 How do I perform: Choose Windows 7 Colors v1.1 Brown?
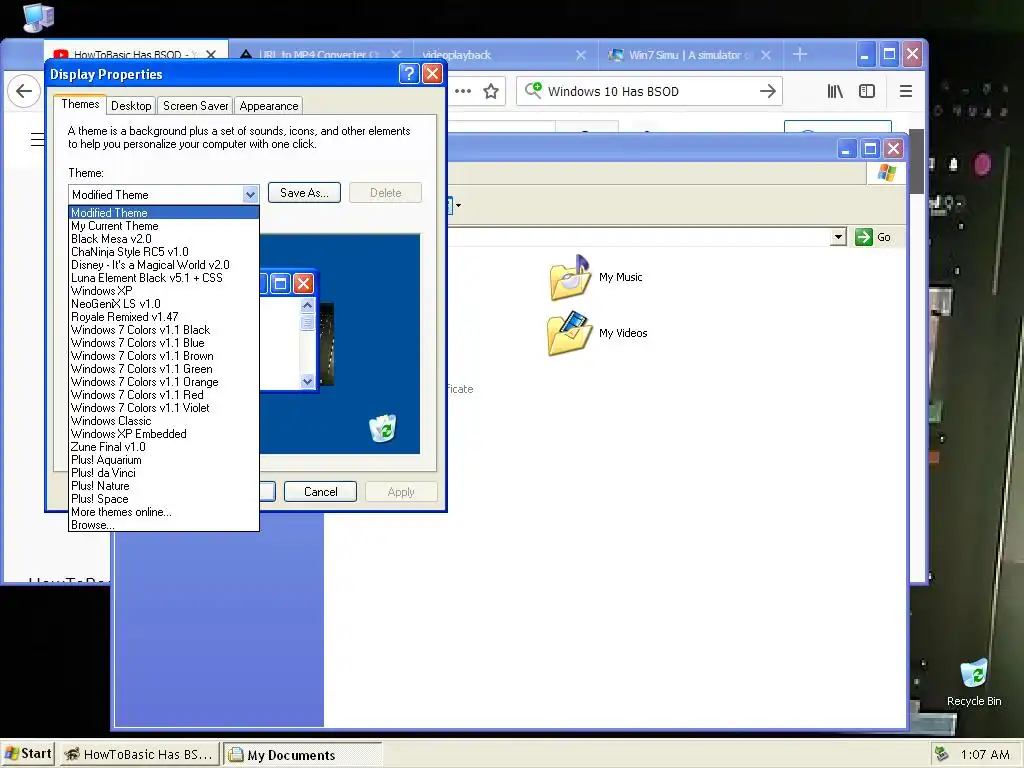click(x=164, y=357)
